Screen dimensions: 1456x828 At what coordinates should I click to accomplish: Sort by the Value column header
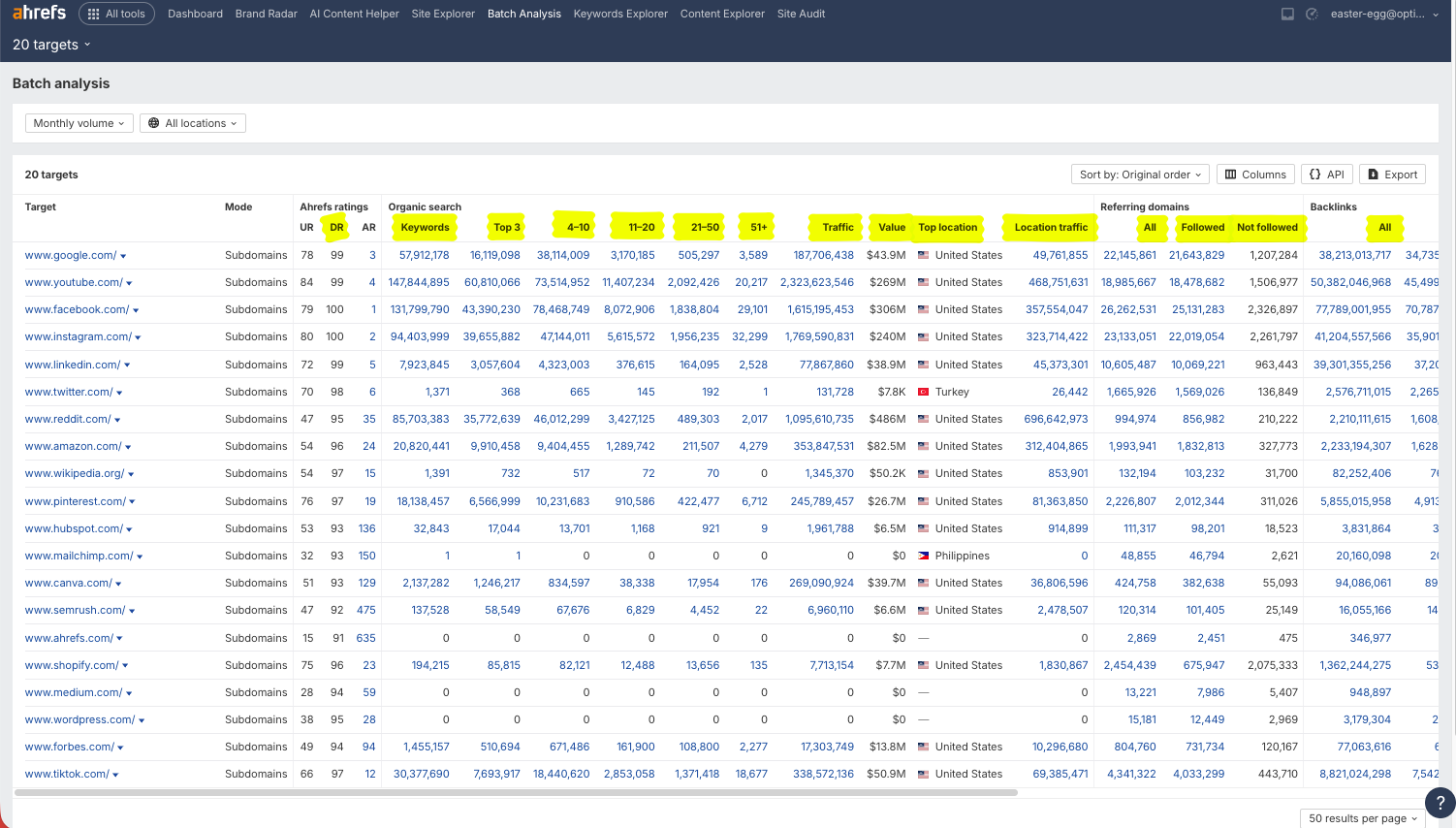tap(892, 227)
